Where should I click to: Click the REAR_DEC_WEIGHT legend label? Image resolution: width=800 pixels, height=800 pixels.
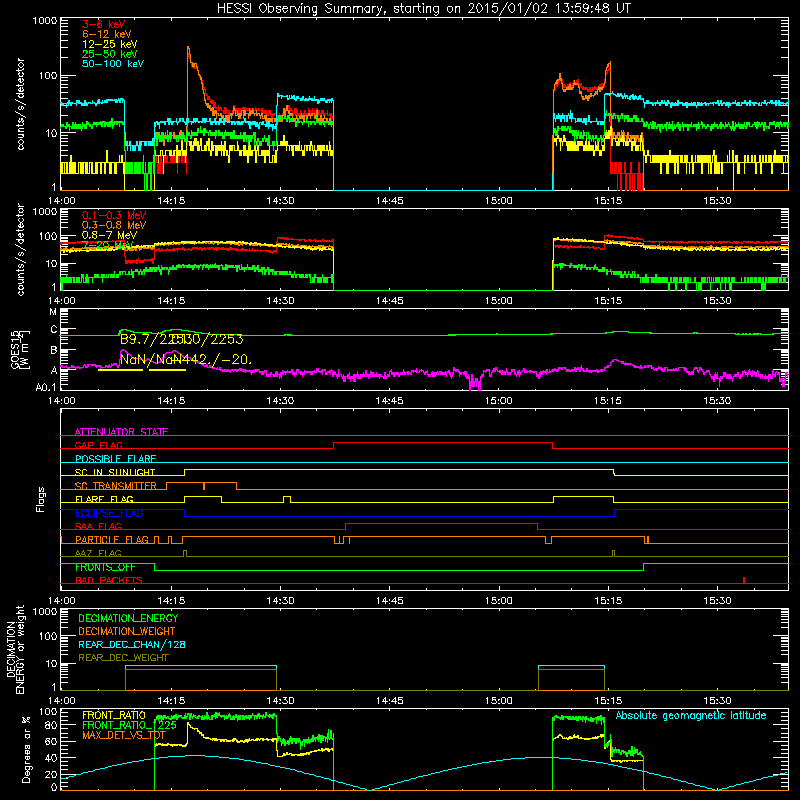click(123, 658)
